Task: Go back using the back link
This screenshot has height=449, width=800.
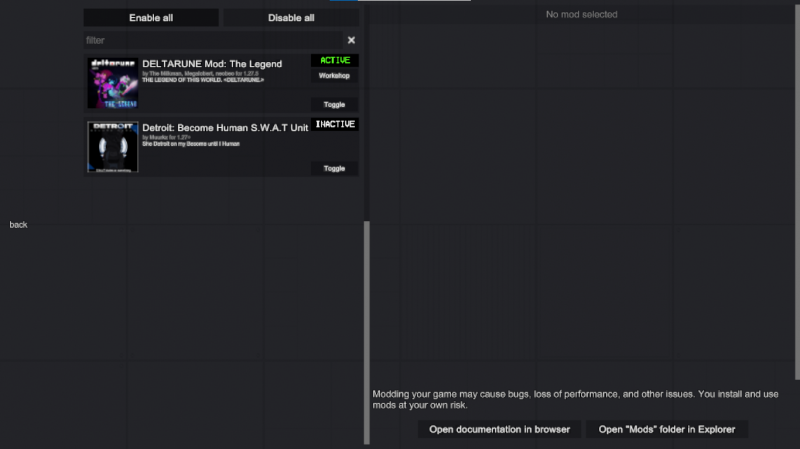Action: [18, 225]
